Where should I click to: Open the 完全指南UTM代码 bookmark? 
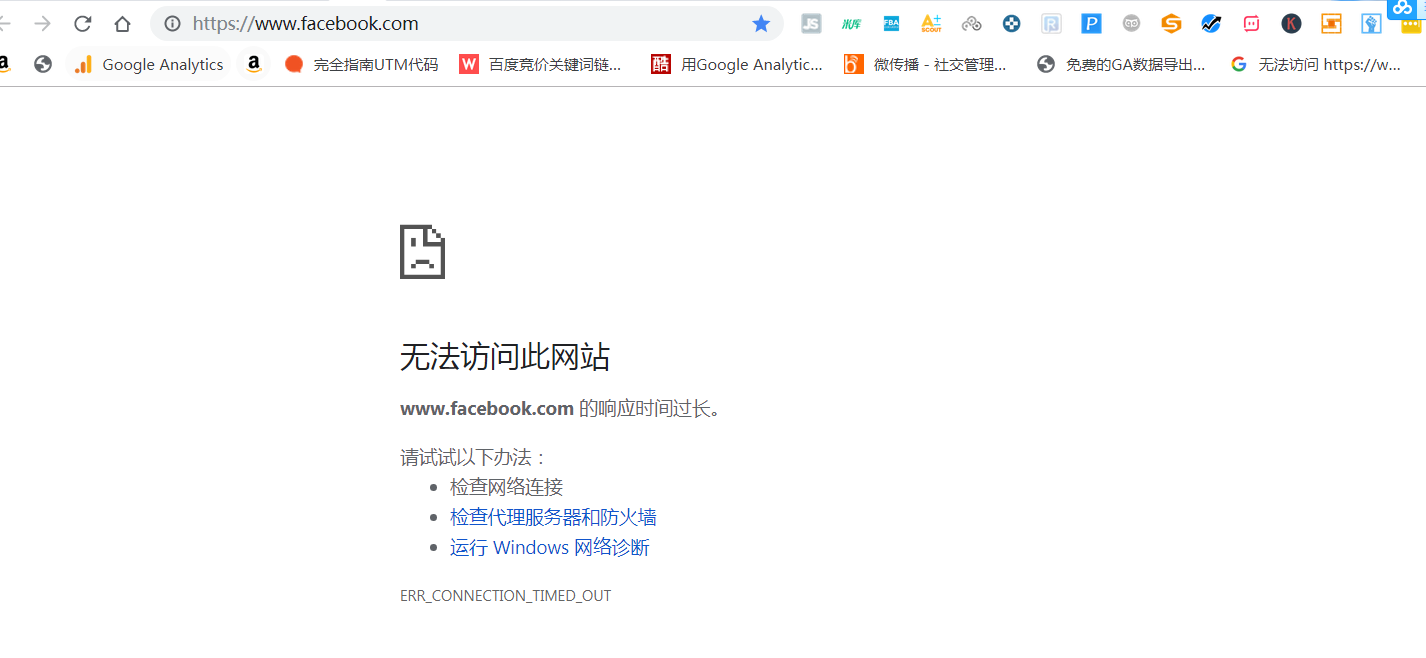362,65
